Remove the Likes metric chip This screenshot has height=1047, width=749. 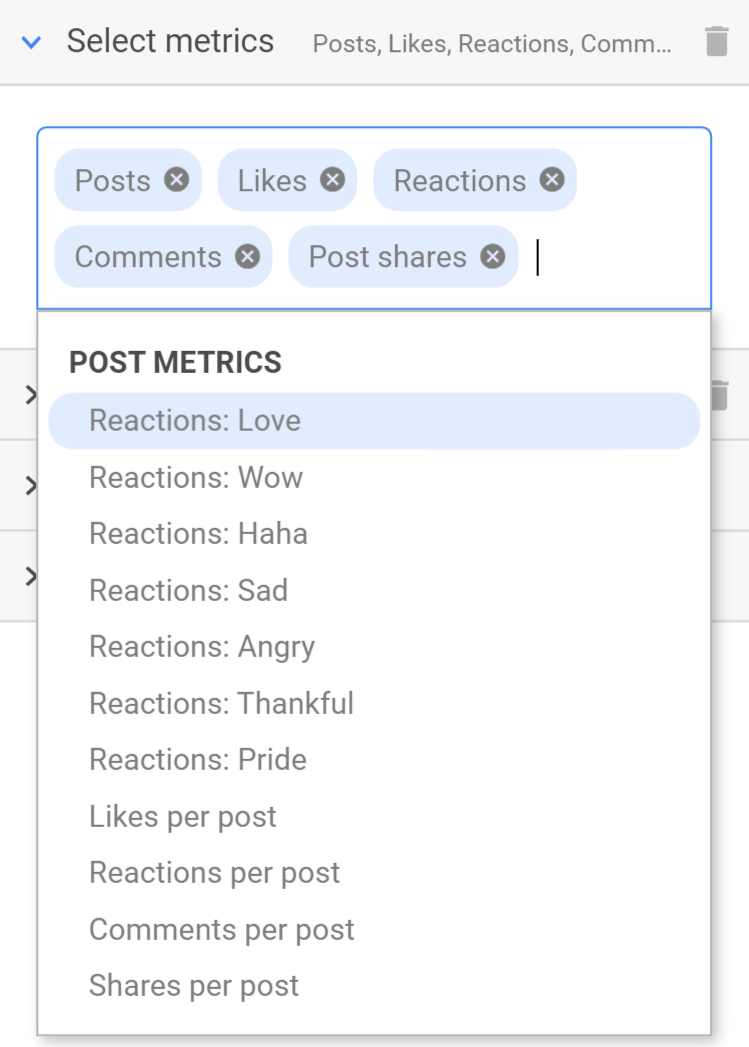coord(332,180)
